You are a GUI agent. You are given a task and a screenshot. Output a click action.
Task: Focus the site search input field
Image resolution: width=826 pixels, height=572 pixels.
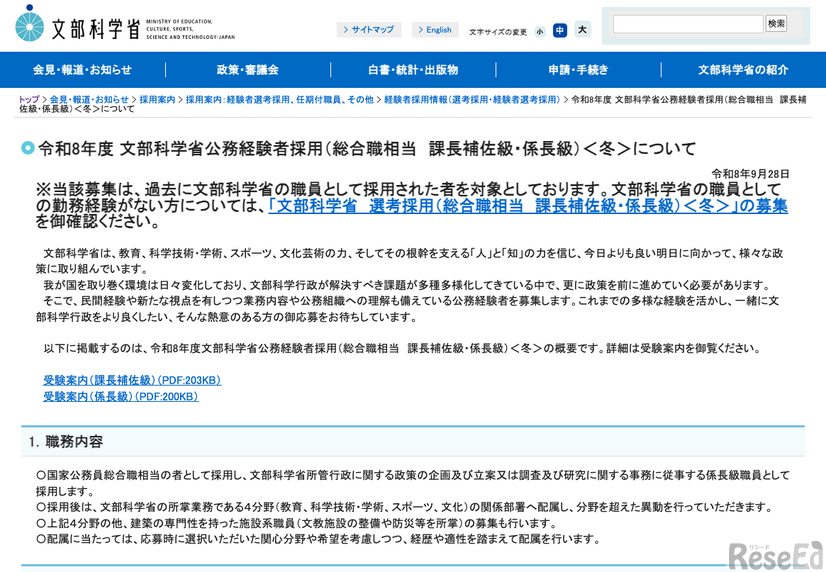tap(688, 24)
